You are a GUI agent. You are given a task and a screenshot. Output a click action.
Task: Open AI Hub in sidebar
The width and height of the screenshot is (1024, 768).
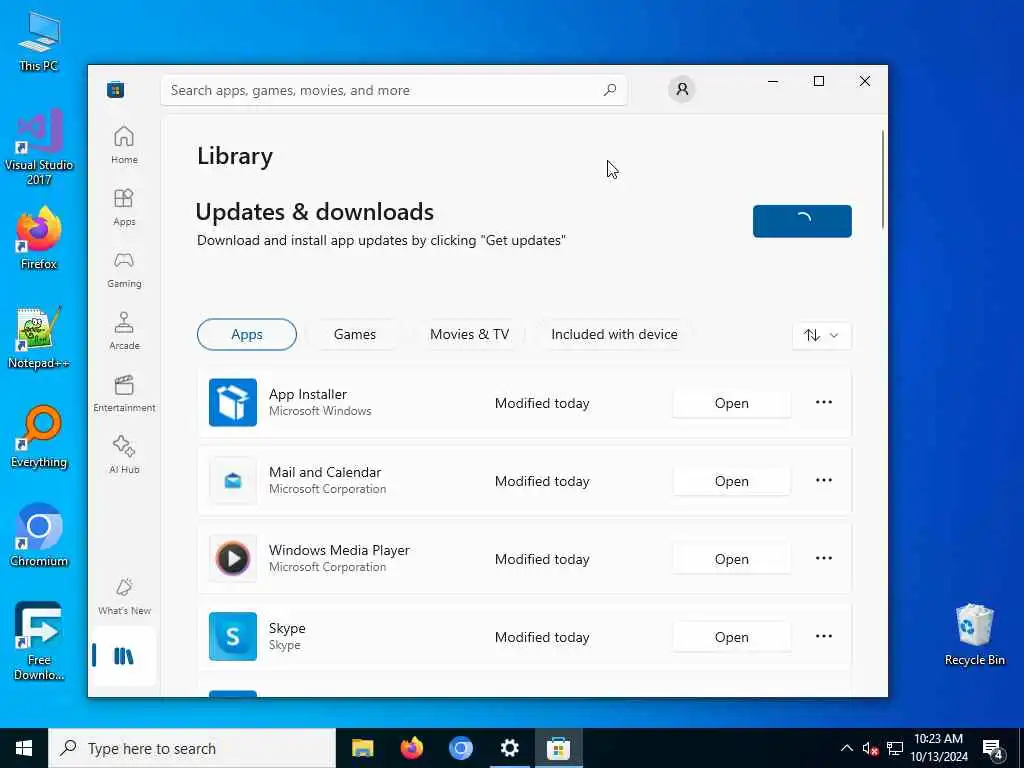124,455
